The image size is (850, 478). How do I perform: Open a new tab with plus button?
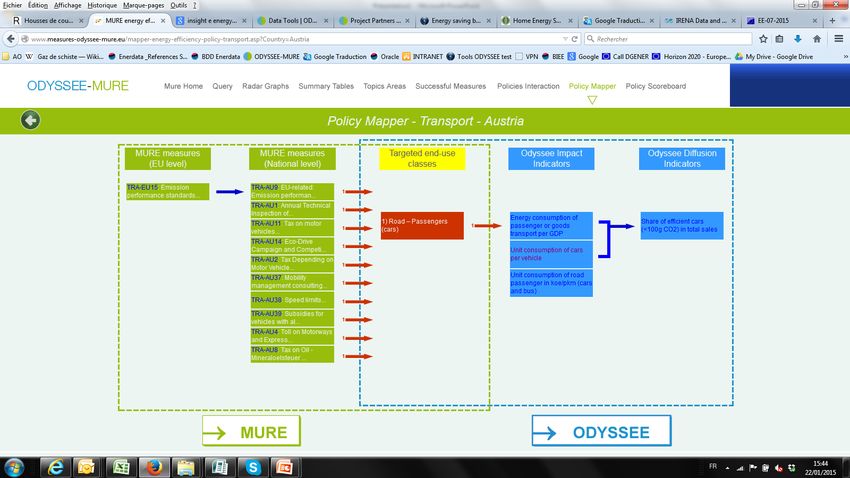tap(833, 21)
